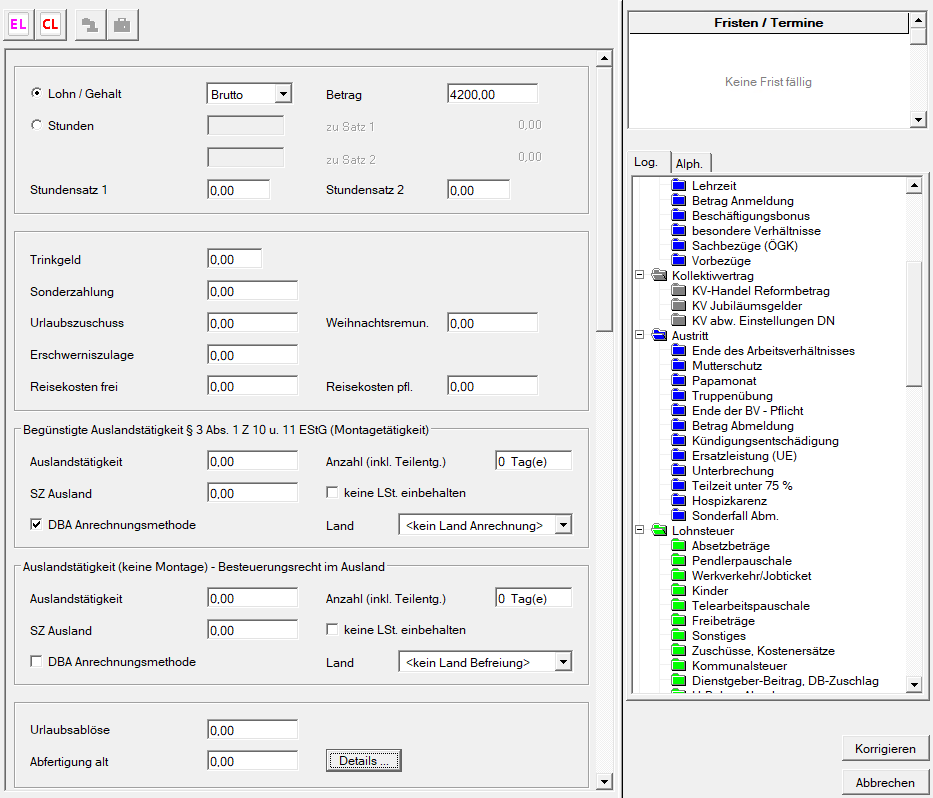Switch to the Log. tab

(x=646, y=163)
